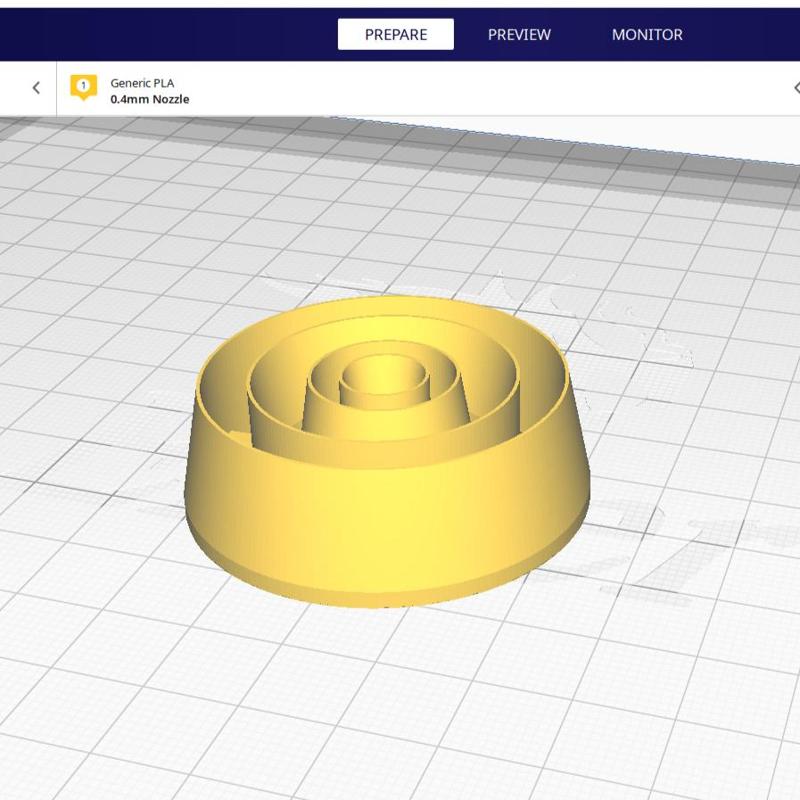Click the 0.4mm Nozzle label
Viewport: 800px width, 800px height.
[x=149, y=99]
